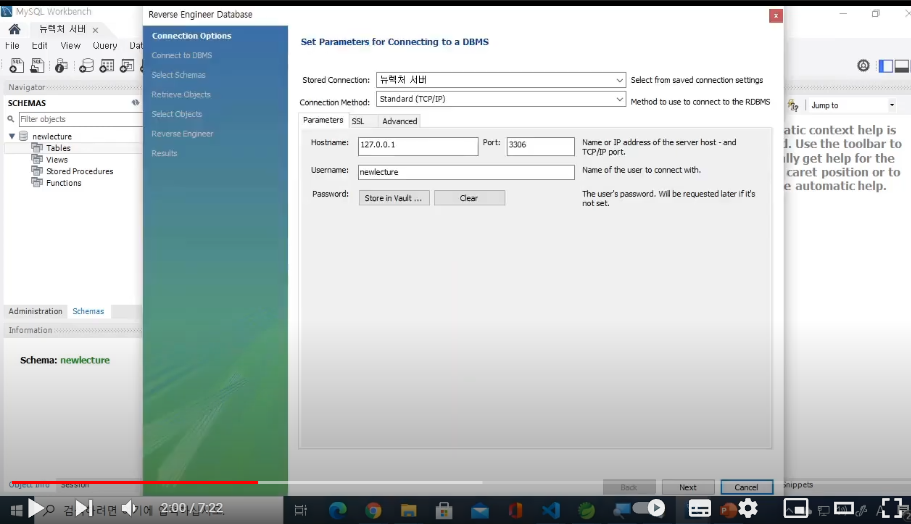Click the Username input field
Screen dimensions: 911x524
click(x=466, y=172)
